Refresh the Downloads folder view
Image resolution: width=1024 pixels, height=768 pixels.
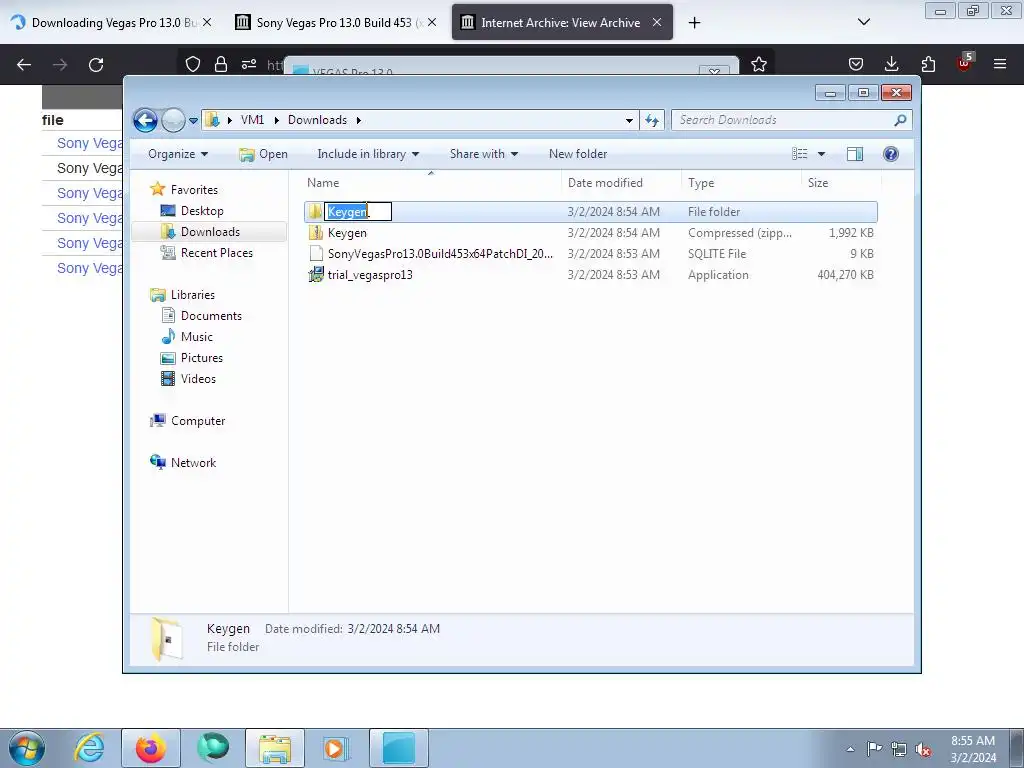tap(652, 120)
